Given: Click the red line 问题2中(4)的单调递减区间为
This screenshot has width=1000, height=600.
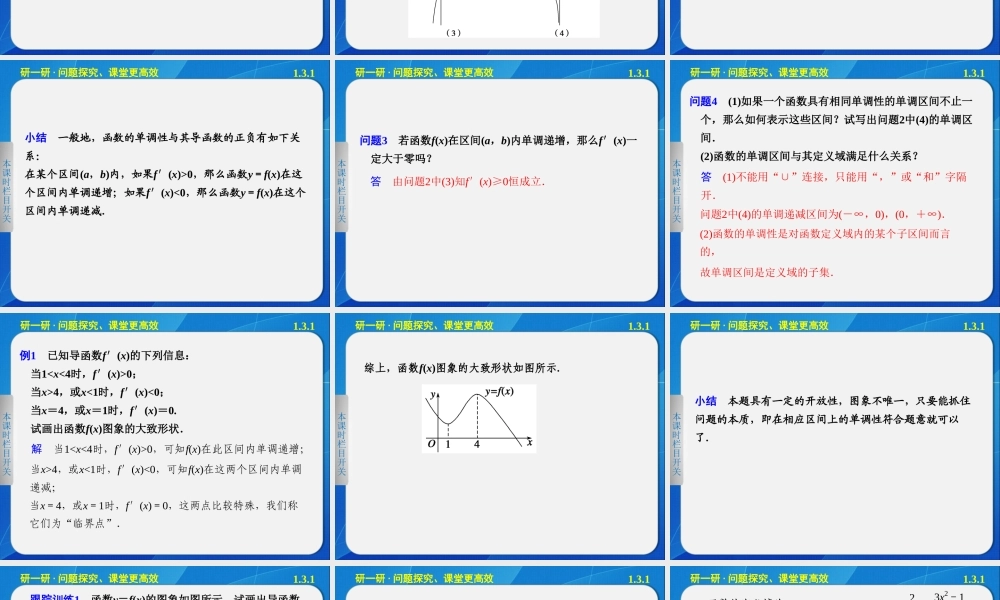Looking at the screenshot, I should (x=823, y=214).
